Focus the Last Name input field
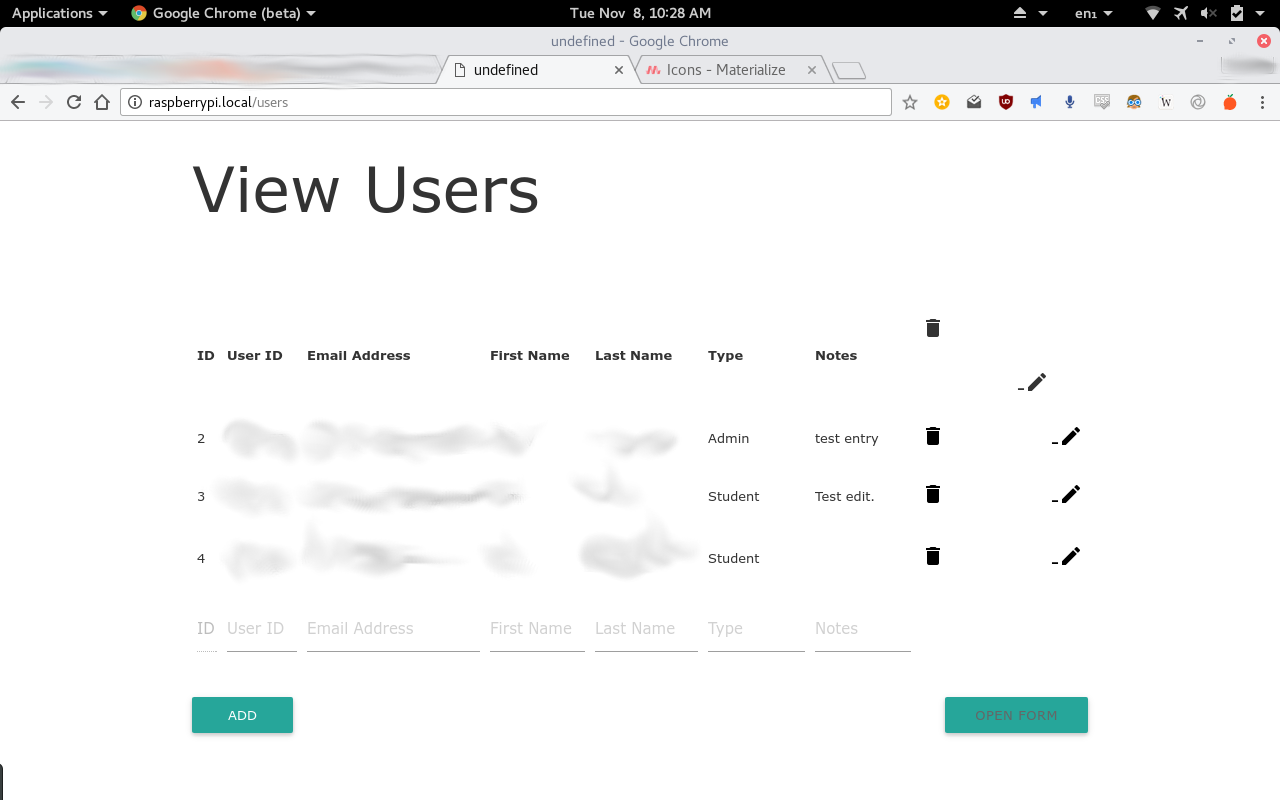 [646, 629]
